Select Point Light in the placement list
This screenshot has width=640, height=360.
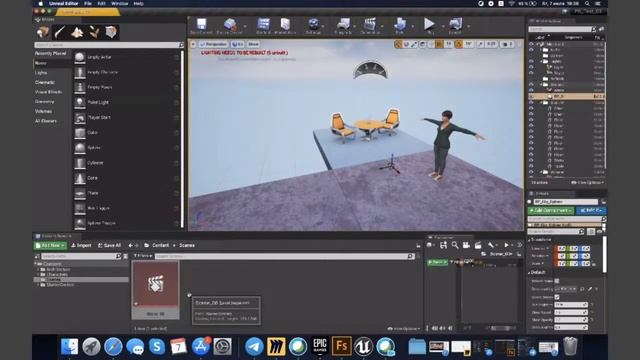127,102
